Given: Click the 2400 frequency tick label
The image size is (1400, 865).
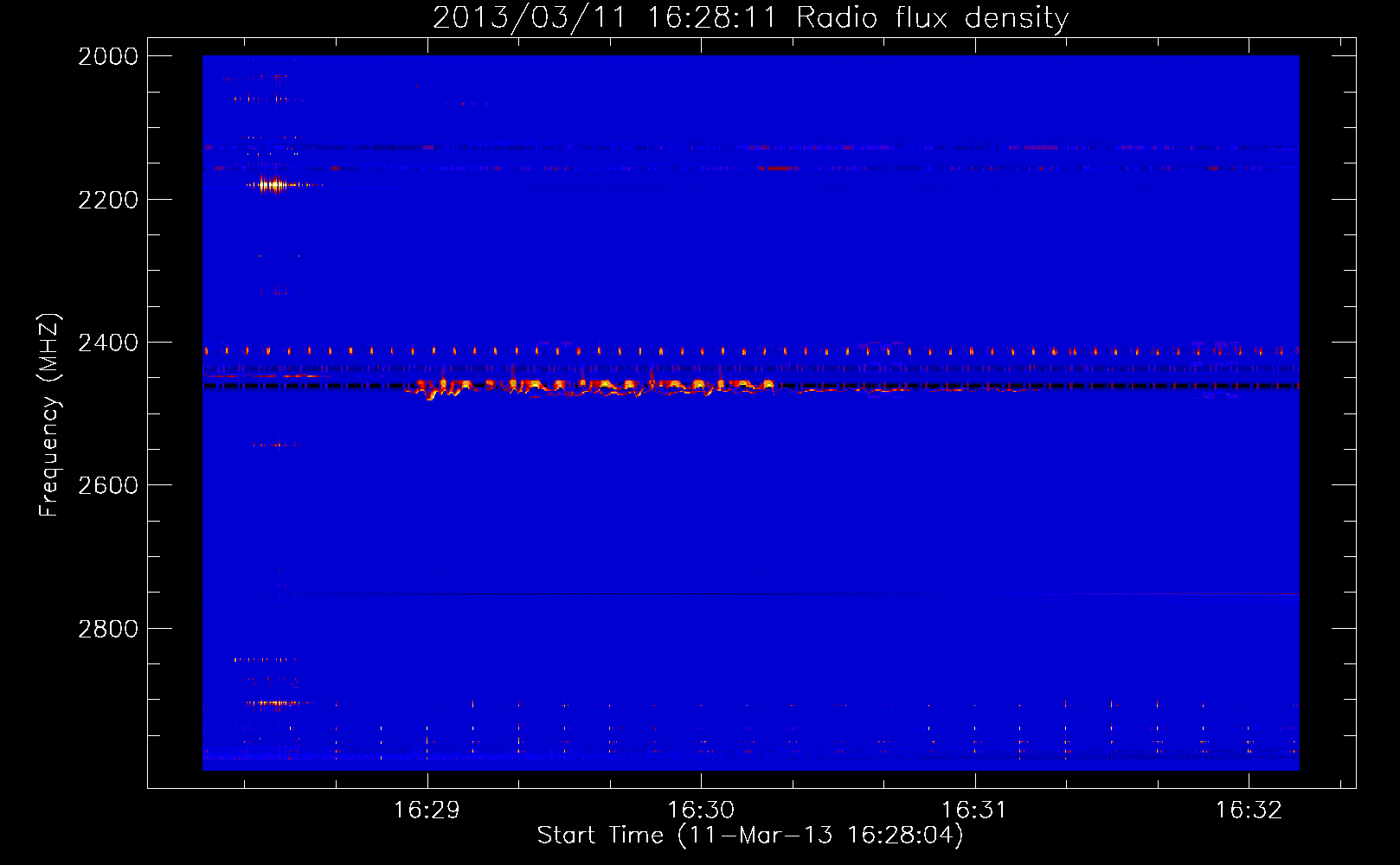Looking at the screenshot, I should (108, 343).
